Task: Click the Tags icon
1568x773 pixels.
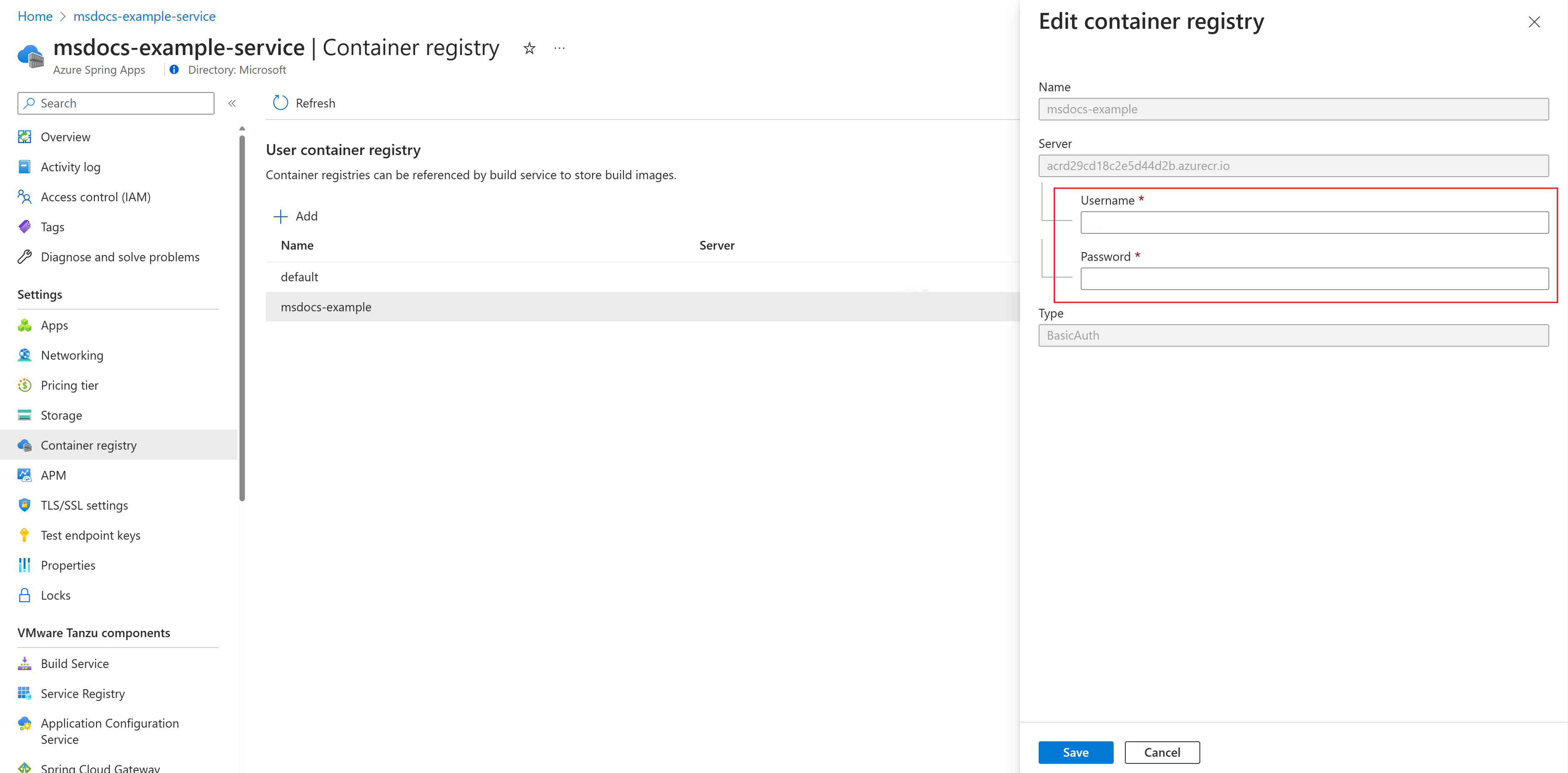Action: [x=24, y=227]
